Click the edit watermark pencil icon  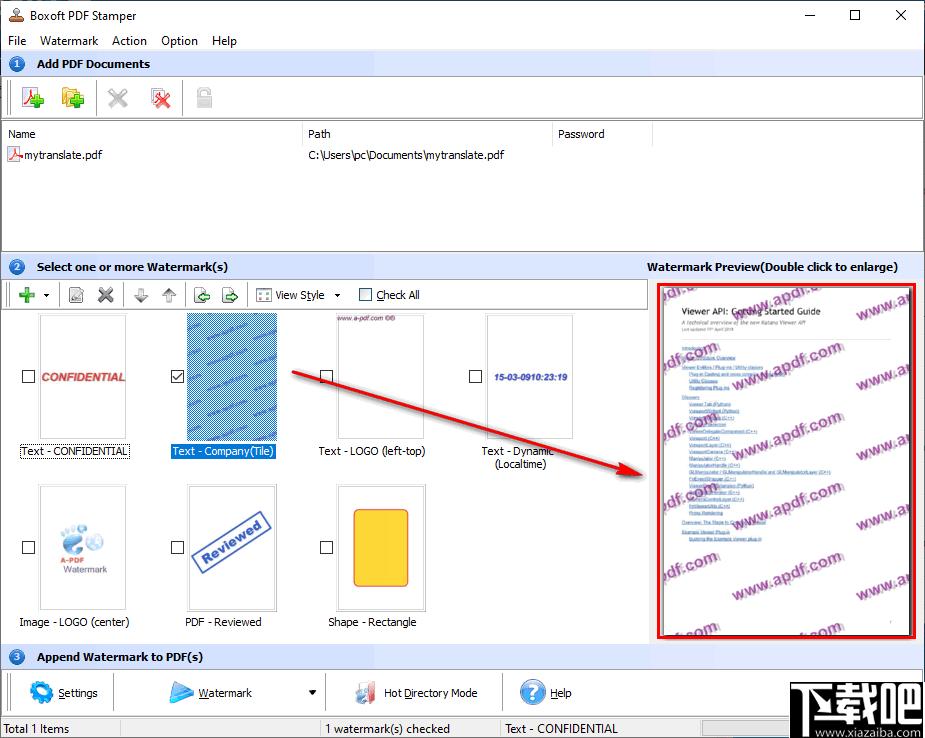pos(76,295)
